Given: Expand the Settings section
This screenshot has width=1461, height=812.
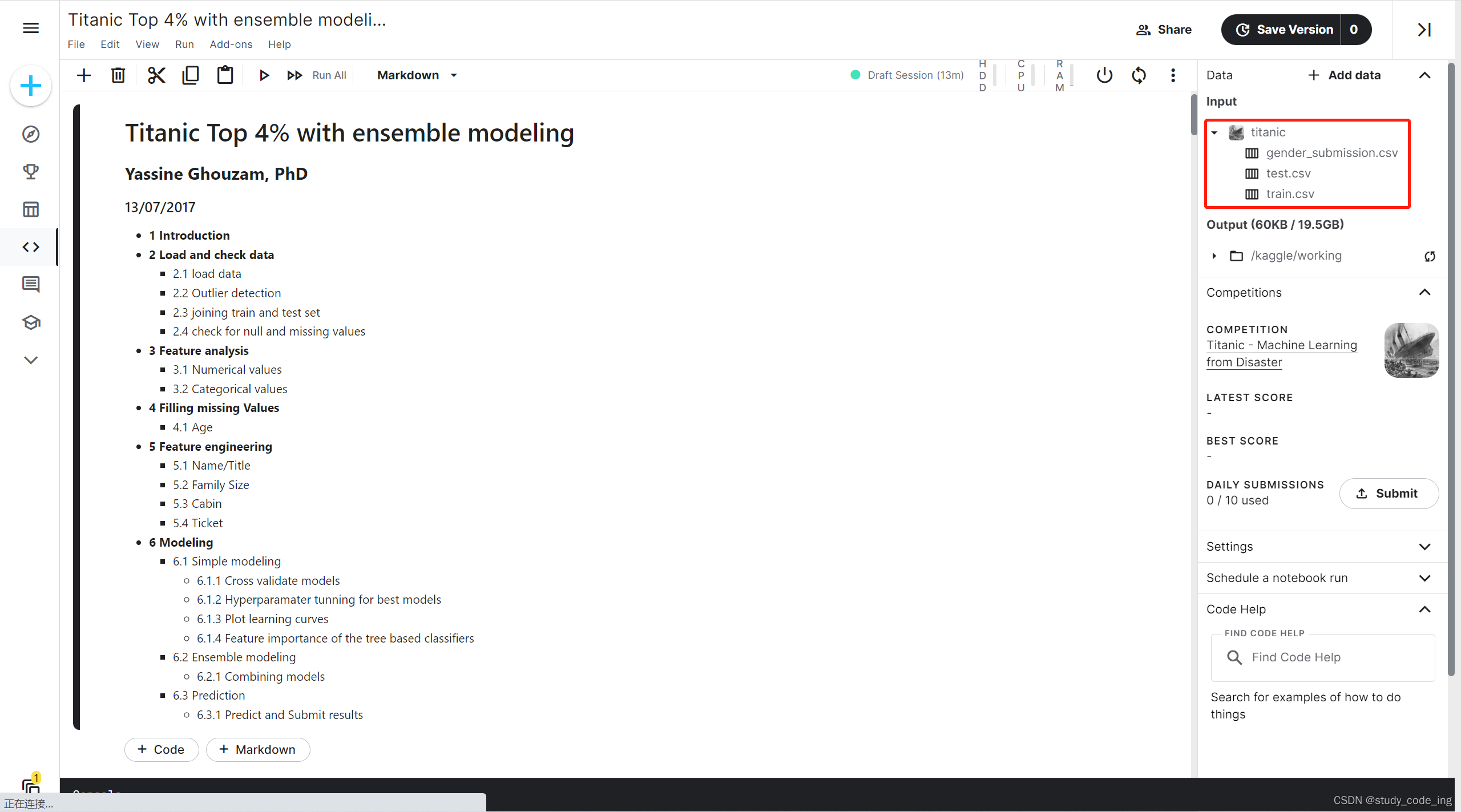Looking at the screenshot, I should click(x=1424, y=546).
